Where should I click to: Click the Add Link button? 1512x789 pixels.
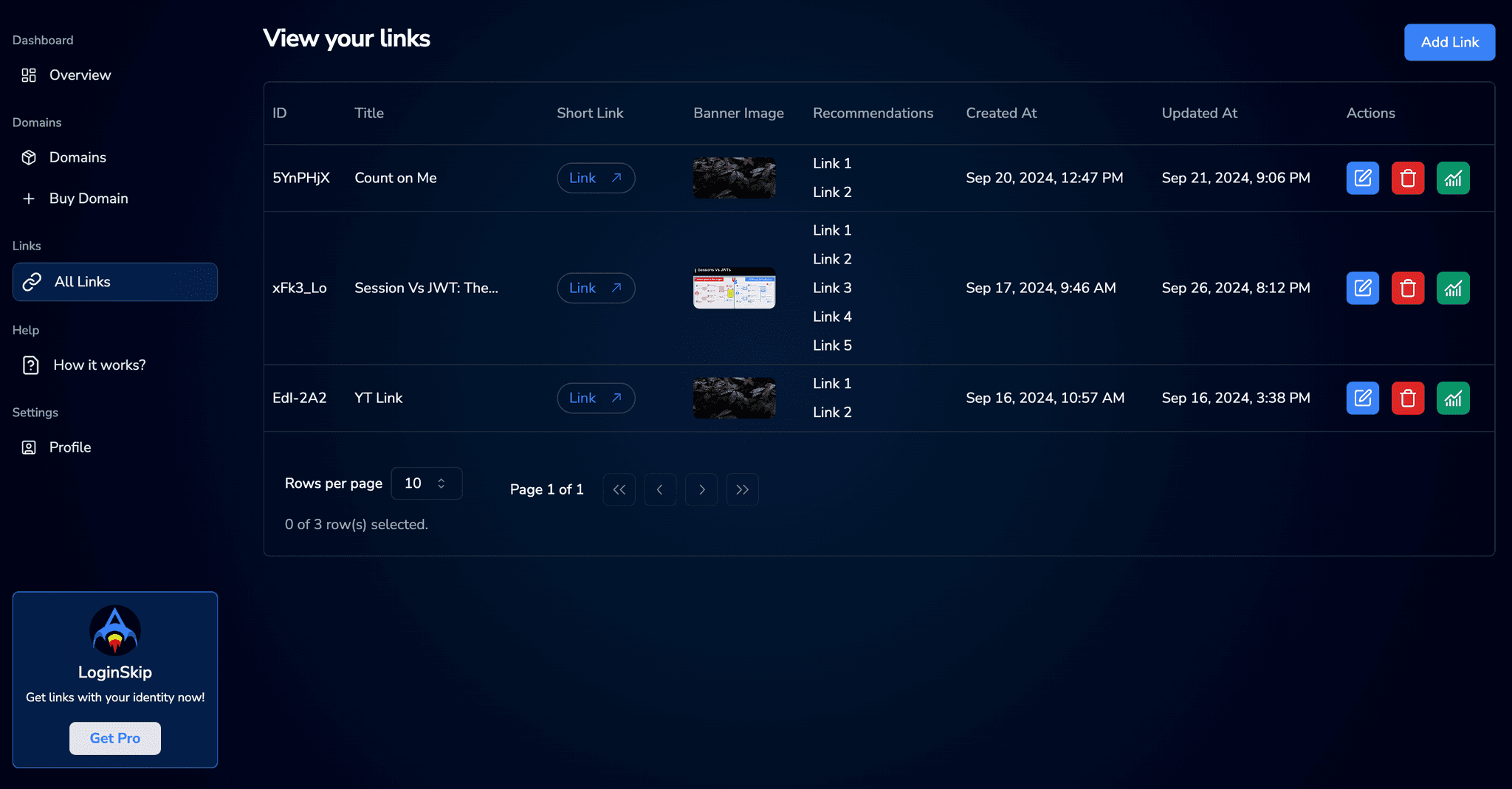click(x=1449, y=42)
